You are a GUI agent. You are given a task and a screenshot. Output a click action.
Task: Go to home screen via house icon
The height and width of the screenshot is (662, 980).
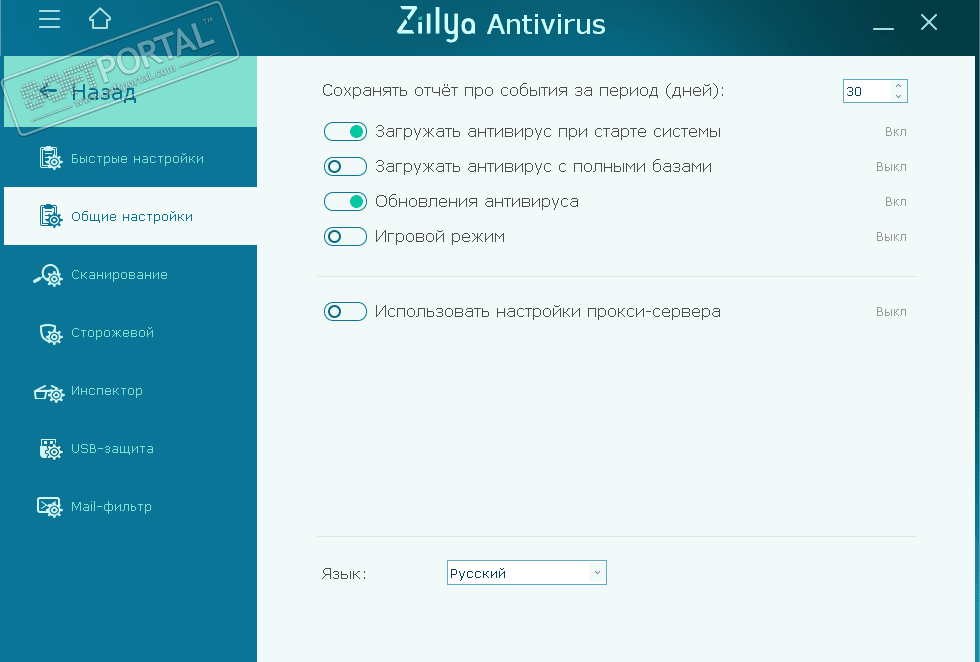(x=100, y=19)
